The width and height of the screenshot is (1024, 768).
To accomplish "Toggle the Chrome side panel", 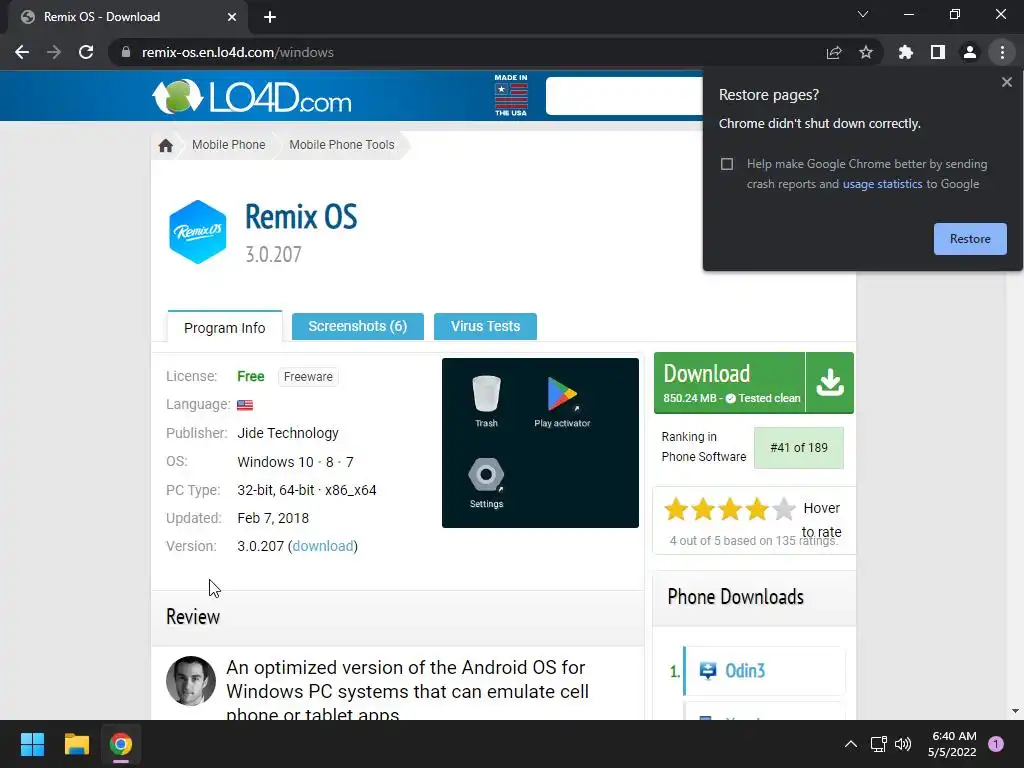I will (x=938, y=52).
